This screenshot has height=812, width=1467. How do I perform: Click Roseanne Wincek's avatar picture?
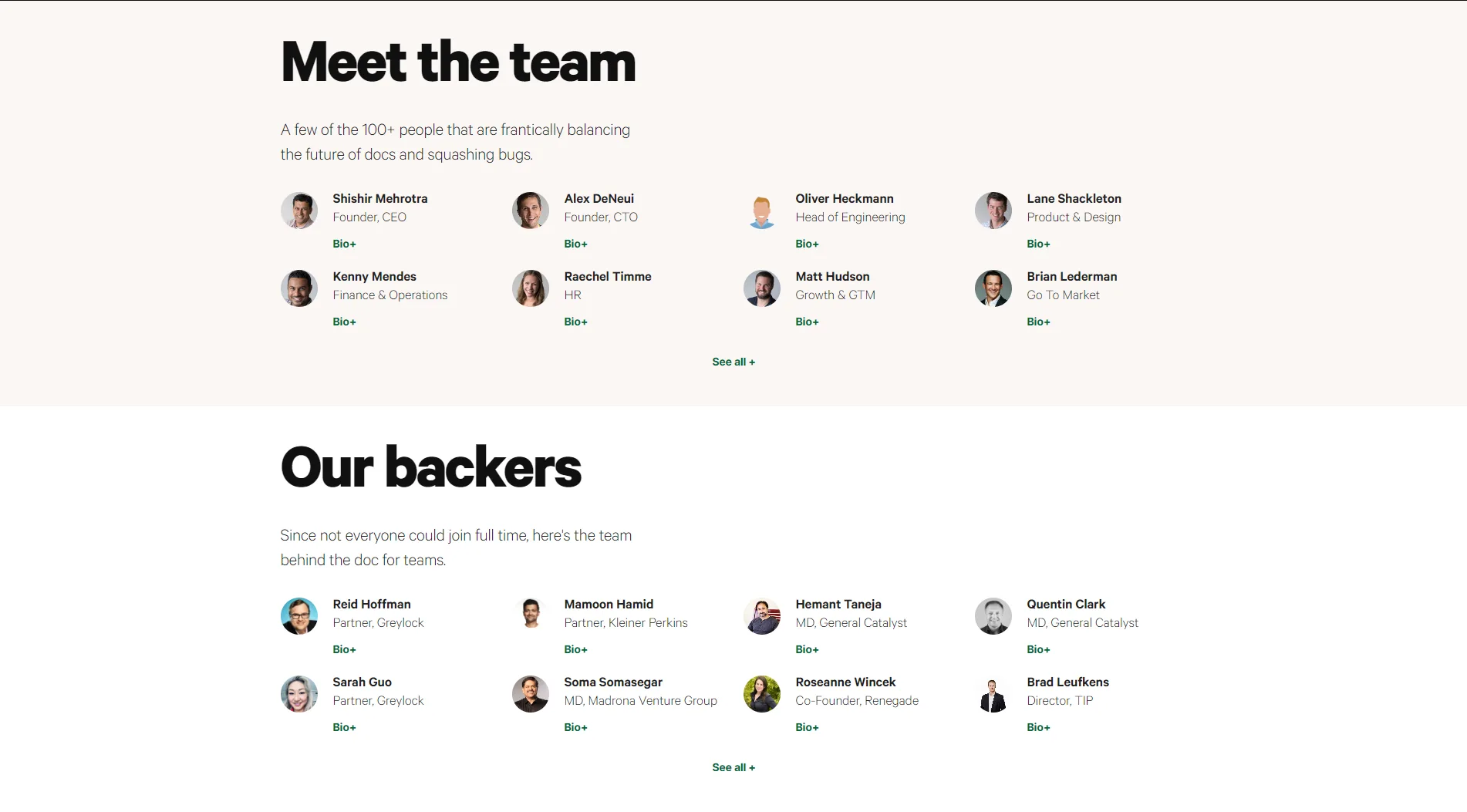point(762,694)
